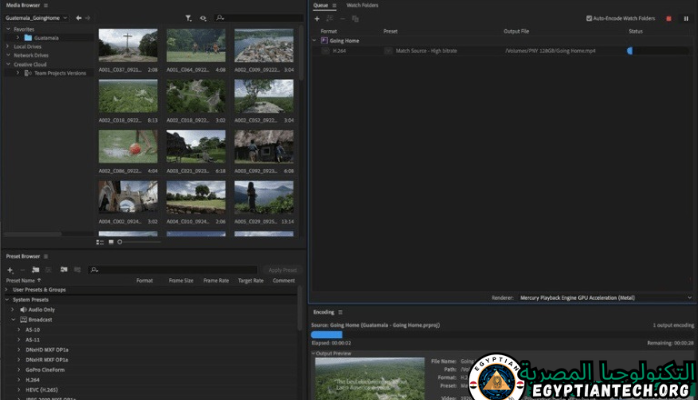Collapse the Creative Cloud section
698x400 pixels.
click(x=8, y=64)
